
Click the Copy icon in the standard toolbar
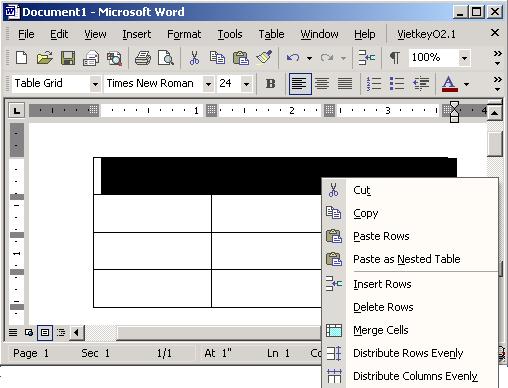[x=217, y=58]
